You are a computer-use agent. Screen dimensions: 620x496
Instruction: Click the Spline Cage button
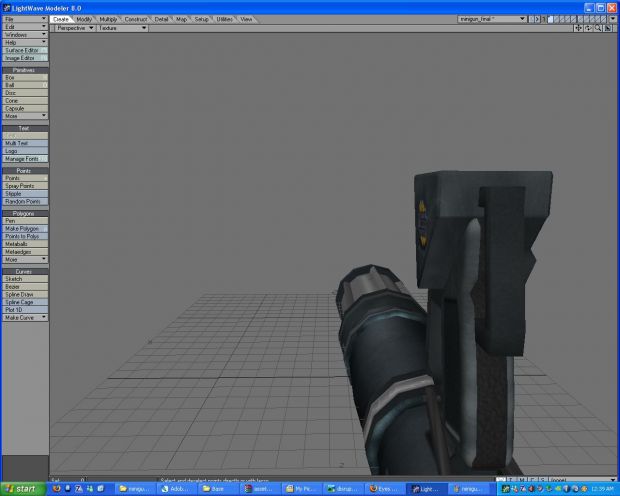(x=25, y=302)
